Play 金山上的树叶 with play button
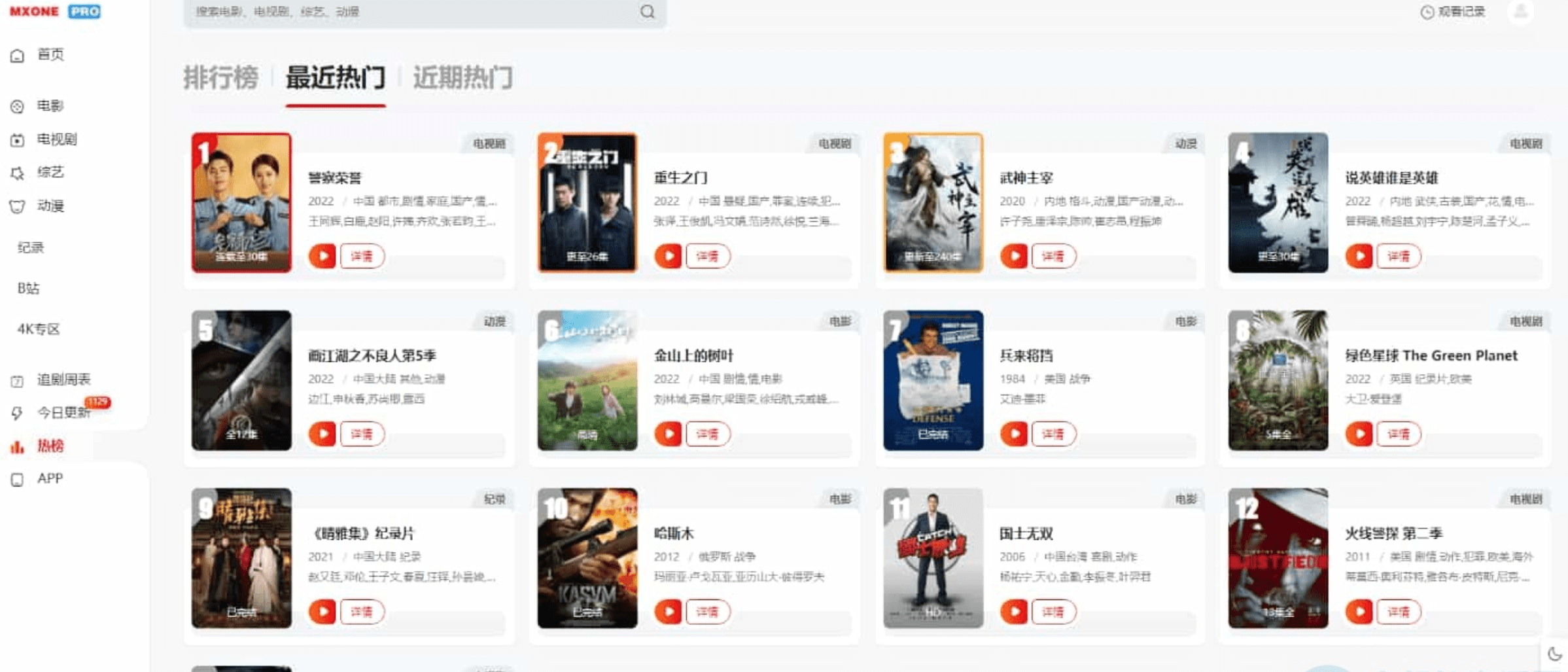 [x=668, y=434]
